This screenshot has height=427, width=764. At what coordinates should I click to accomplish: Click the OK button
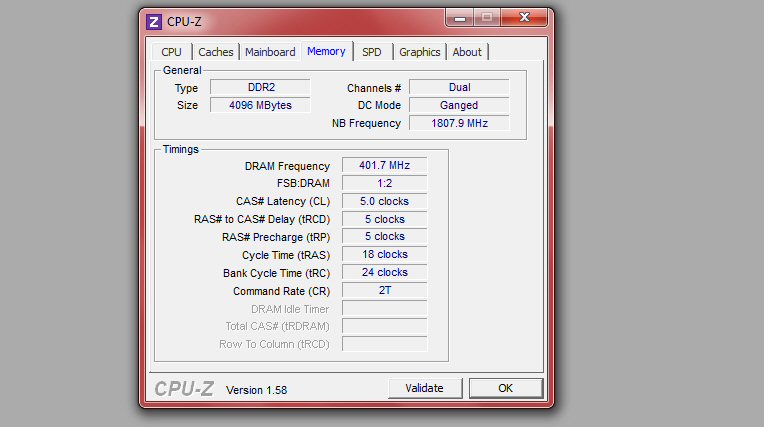[x=505, y=388]
